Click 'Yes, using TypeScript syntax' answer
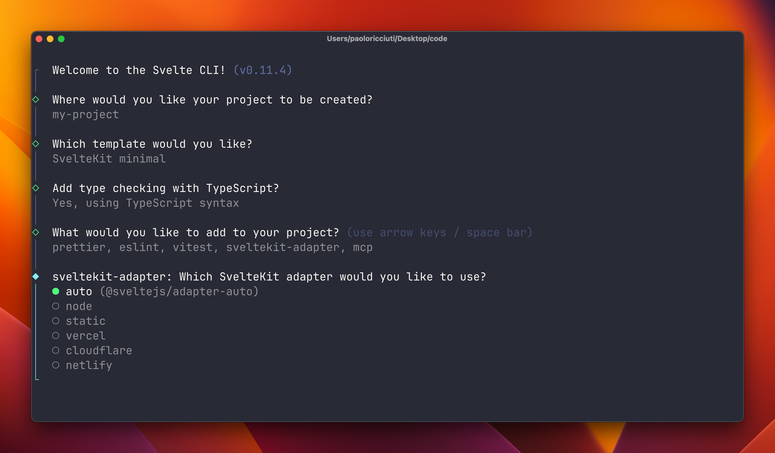Screen dimensions: 775x453 [x=146, y=203]
